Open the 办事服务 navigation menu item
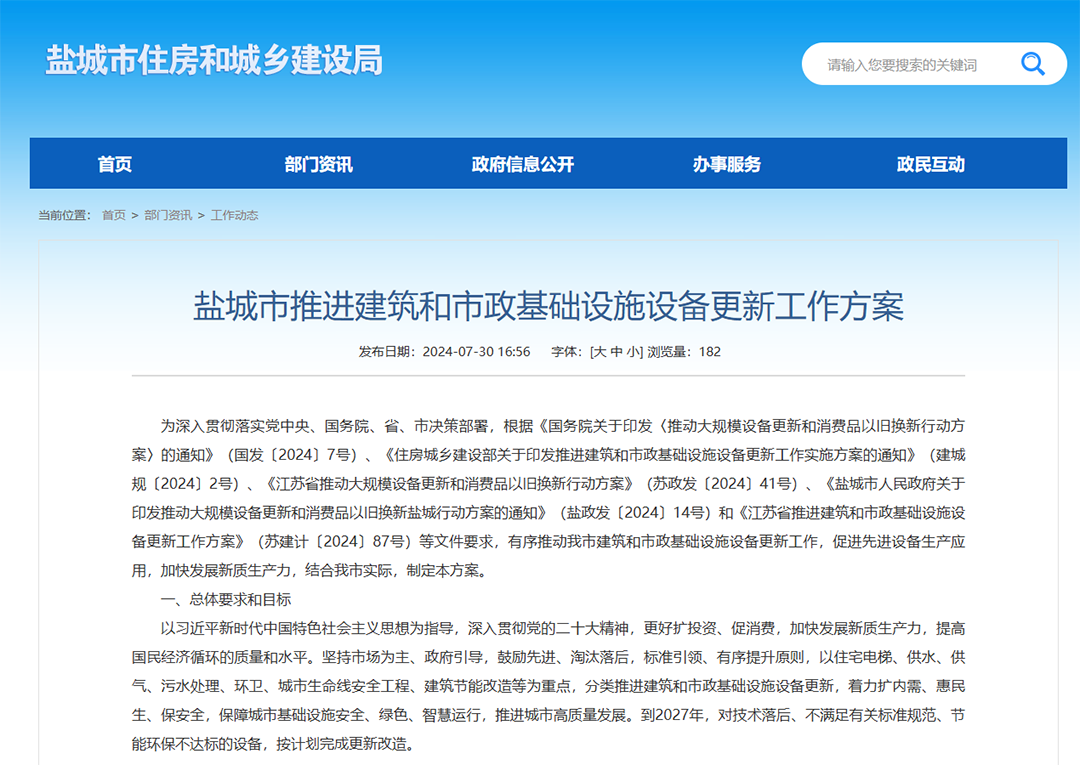Screen dimensions: 1080x765 pyautogui.click(x=727, y=164)
